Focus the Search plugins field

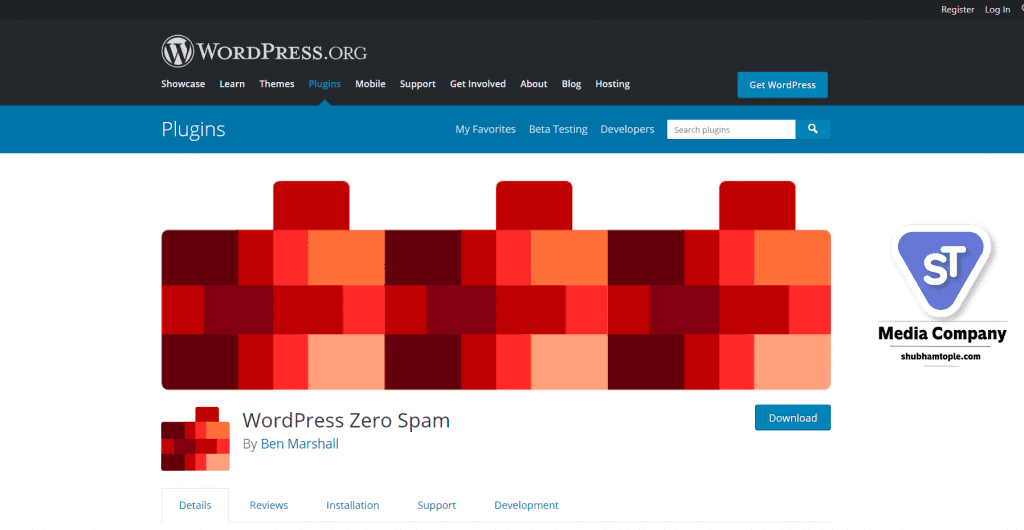[731, 129]
